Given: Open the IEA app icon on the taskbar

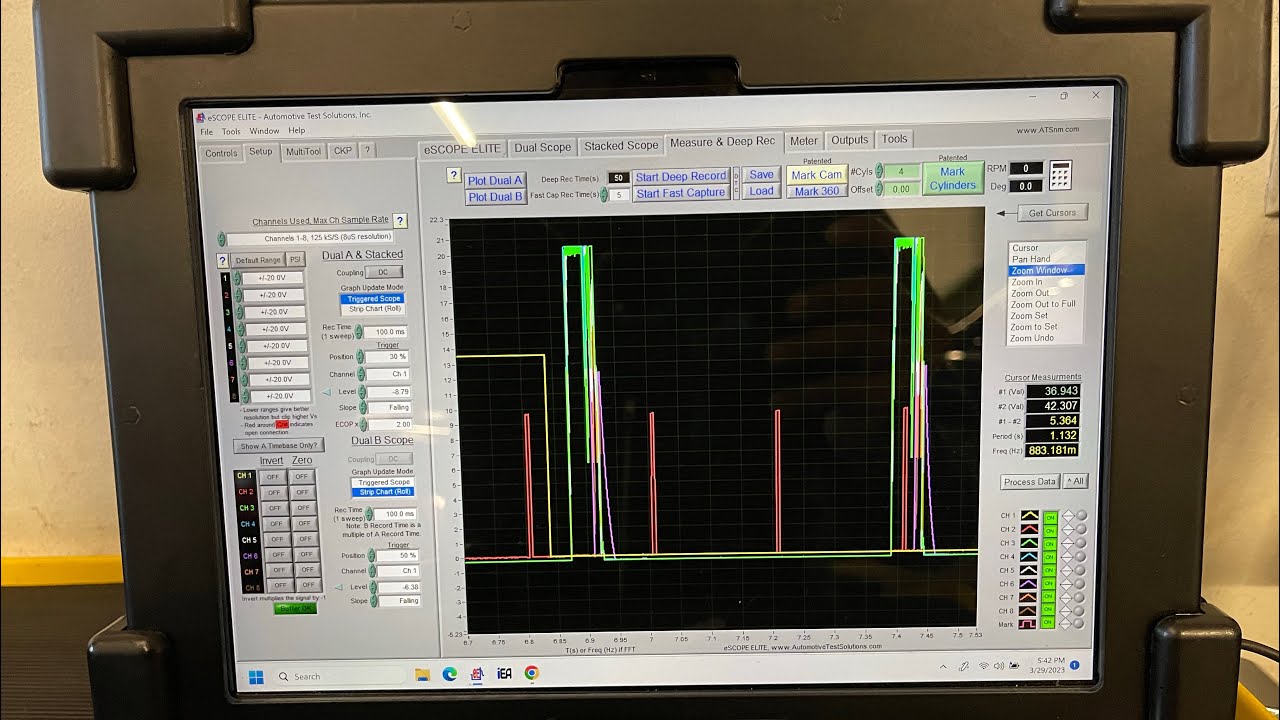Looking at the screenshot, I should pyautogui.click(x=504, y=673).
